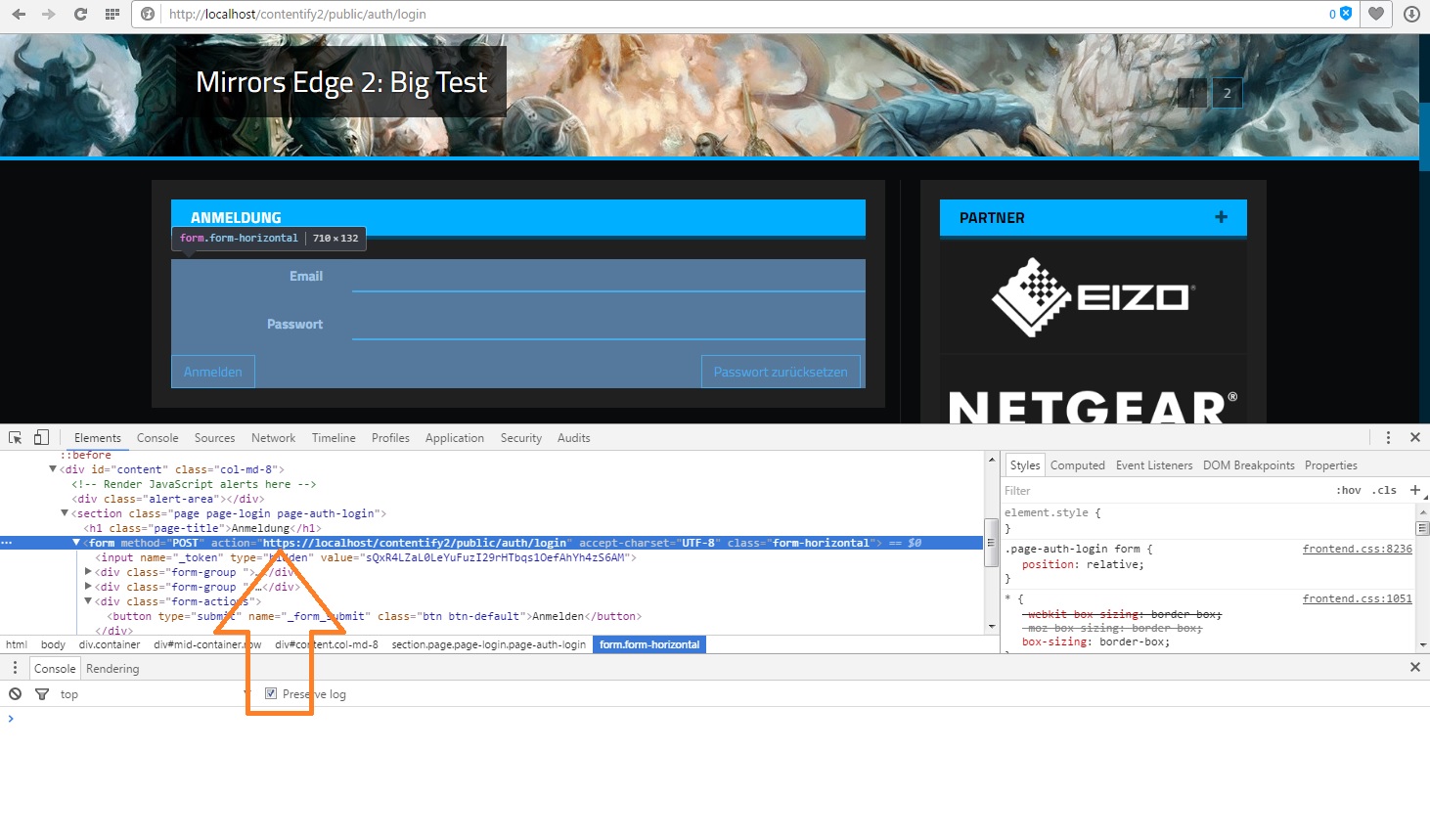Viewport: 1430px width, 840px height.
Task: Toggle the .cls class editor
Action: point(1384,490)
